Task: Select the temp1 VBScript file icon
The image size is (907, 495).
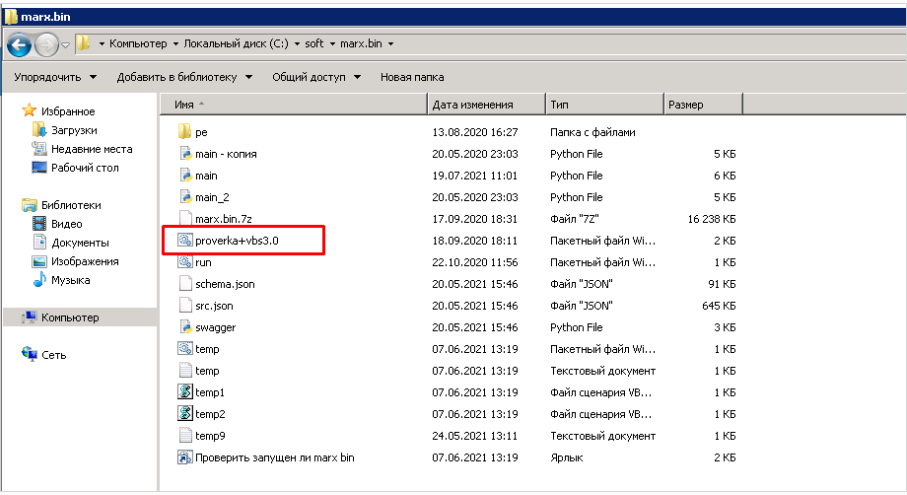Action: 185,392
